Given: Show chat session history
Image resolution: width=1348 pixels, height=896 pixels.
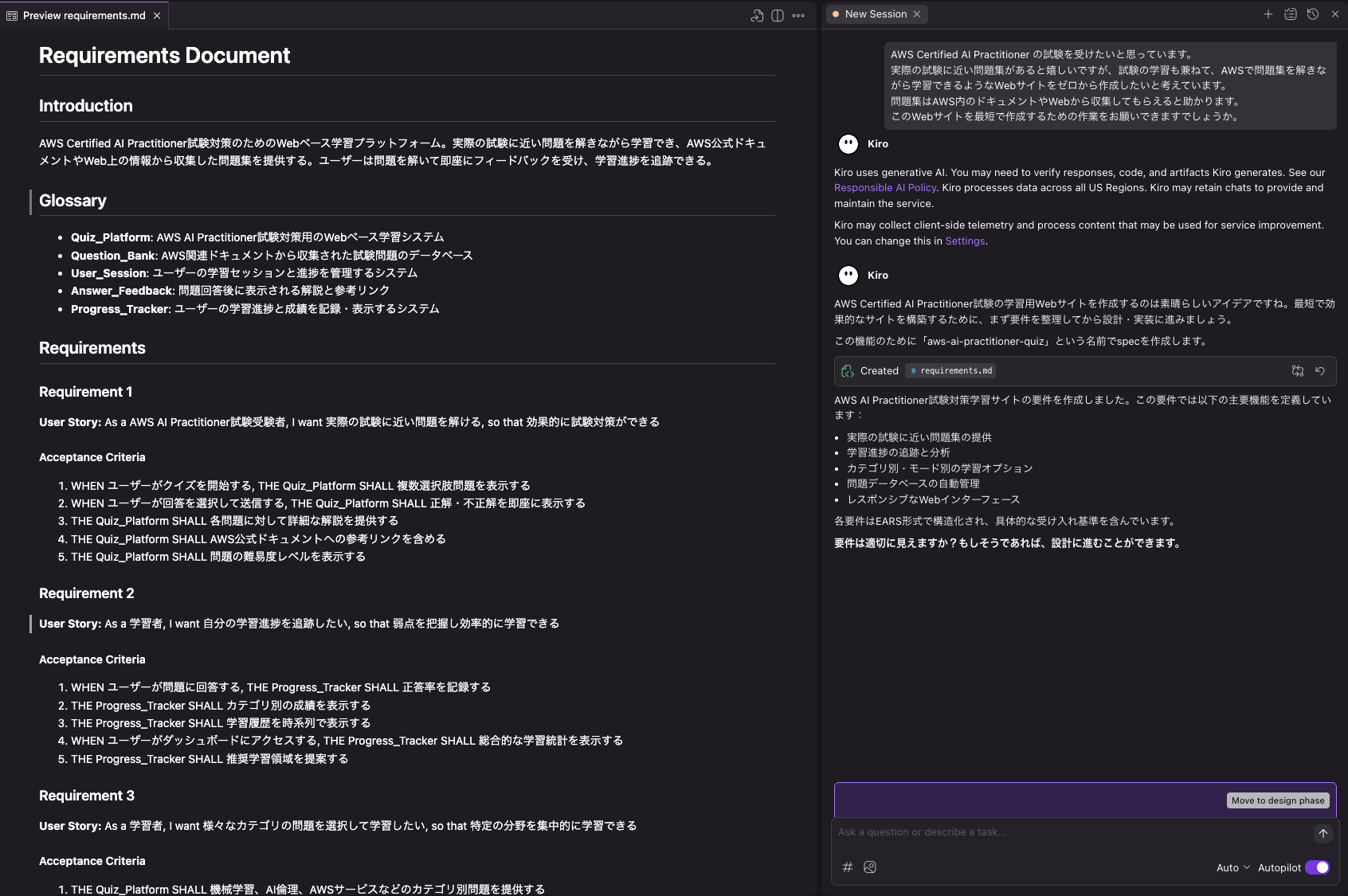Looking at the screenshot, I should coord(1313,14).
